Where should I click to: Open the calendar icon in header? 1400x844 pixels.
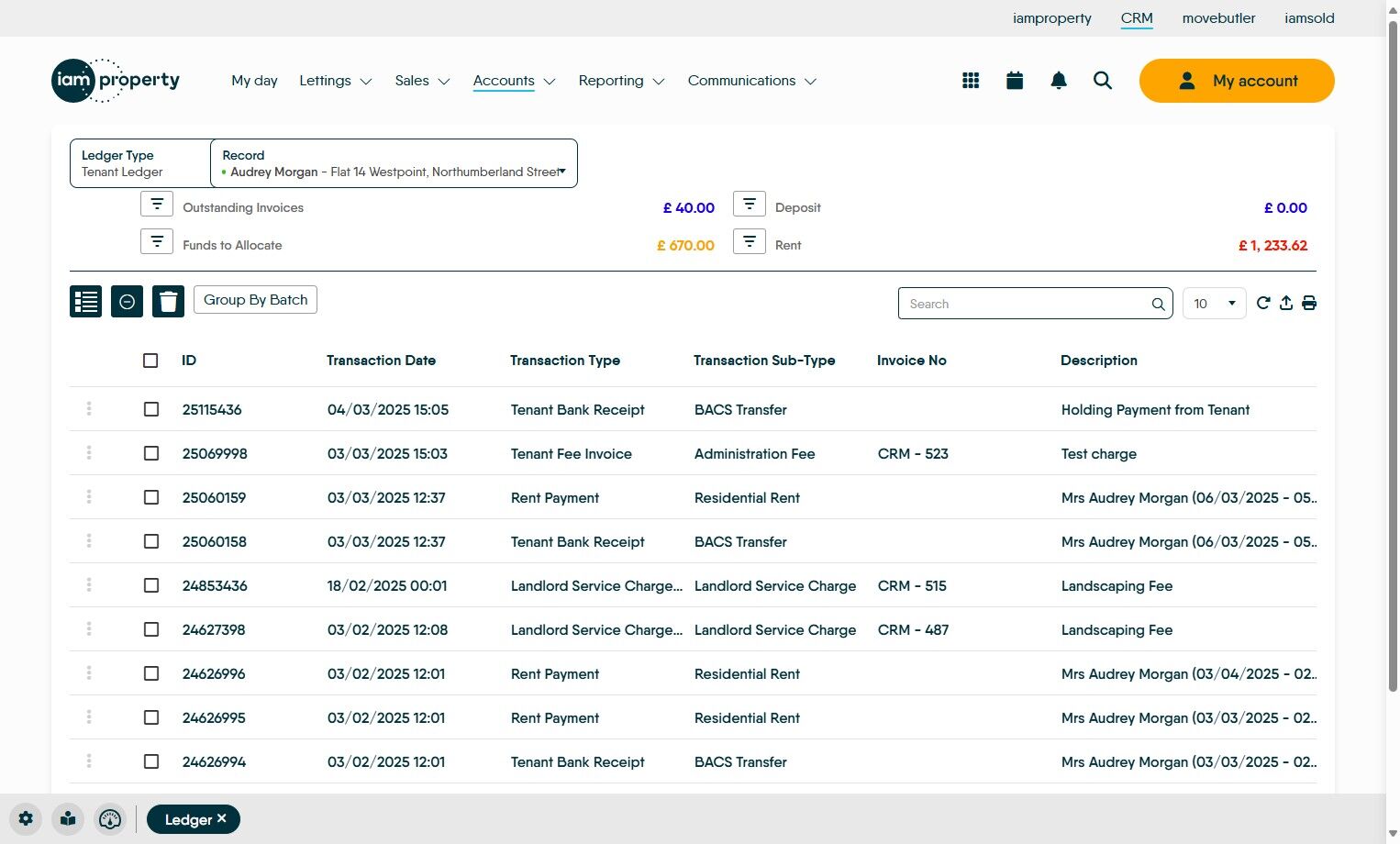coord(1015,81)
